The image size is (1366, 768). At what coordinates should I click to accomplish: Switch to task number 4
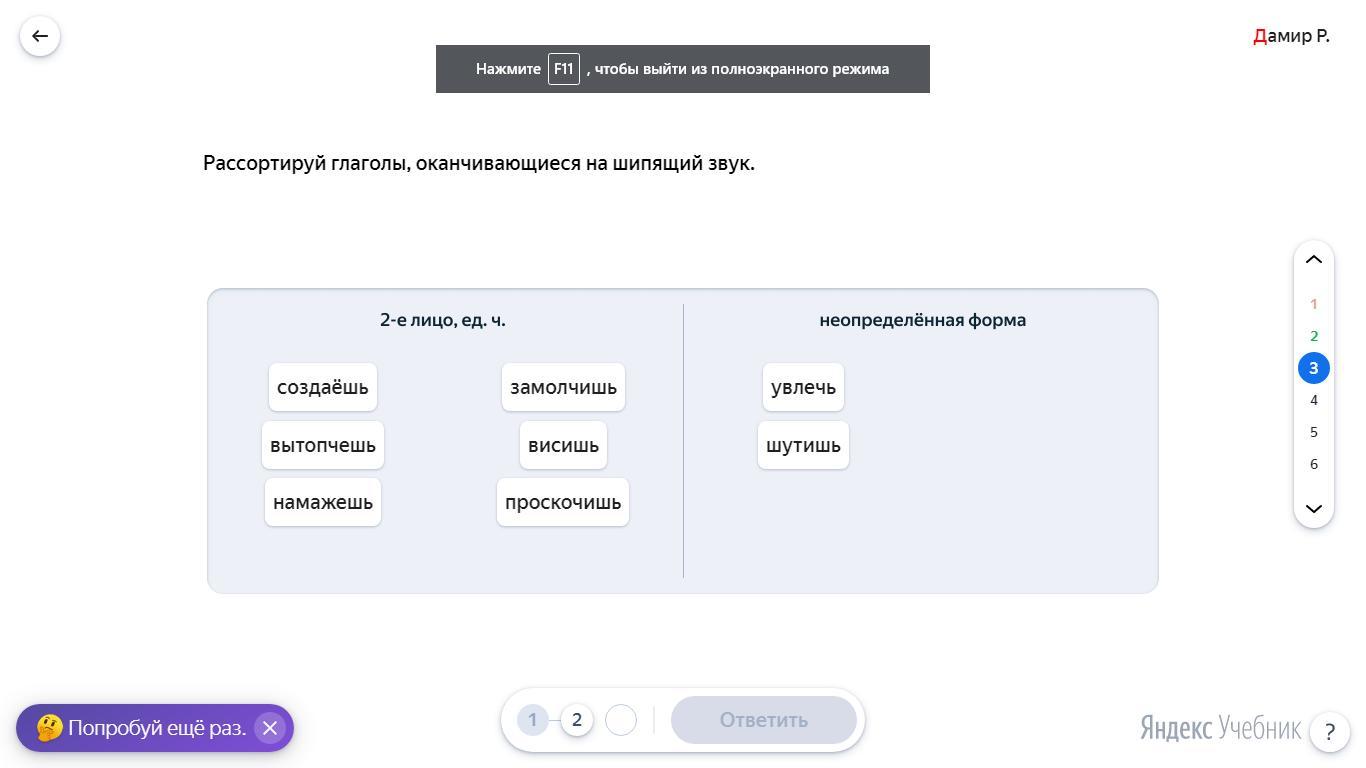(1313, 400)
